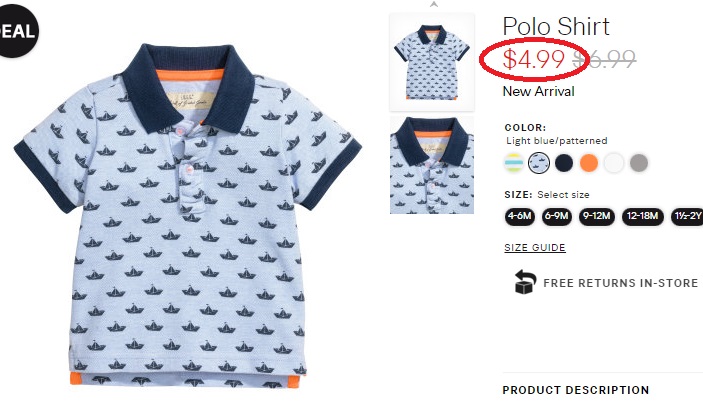This screenshot has width=703, height=411.
Task: Pick the dark navy color swatch
Action: (x=564, y=162)
